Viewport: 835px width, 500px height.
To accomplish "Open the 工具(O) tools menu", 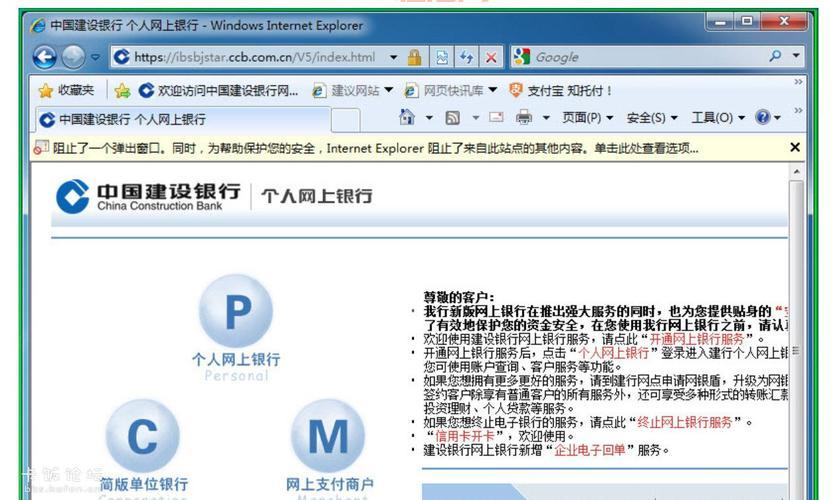I will click(718, 118).
